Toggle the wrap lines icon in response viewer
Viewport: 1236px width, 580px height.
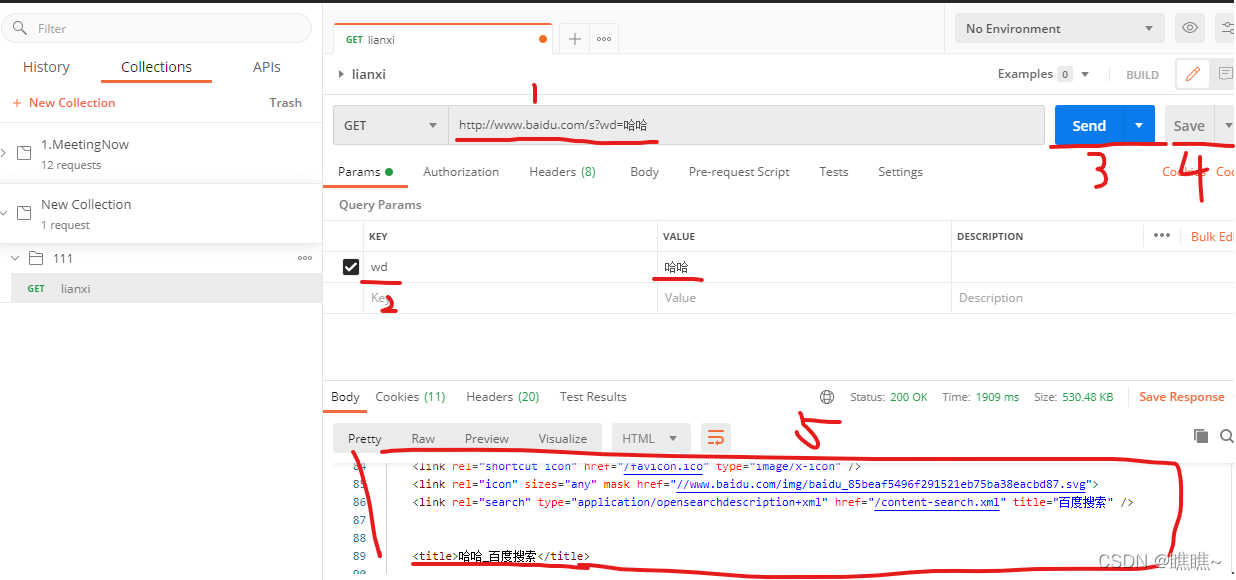click(x=715, y=438)
